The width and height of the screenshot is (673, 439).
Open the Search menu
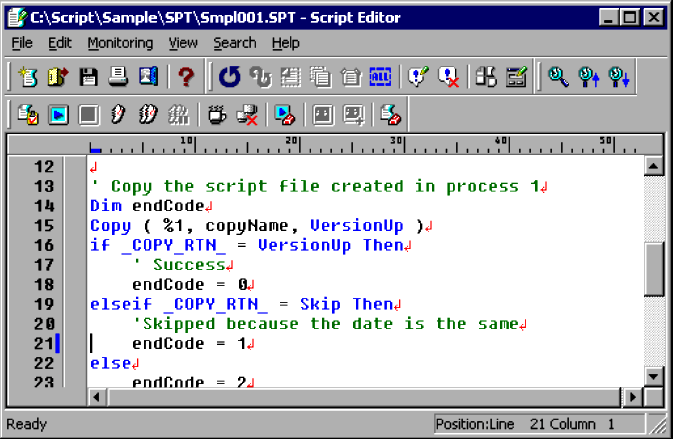(235, 43)
